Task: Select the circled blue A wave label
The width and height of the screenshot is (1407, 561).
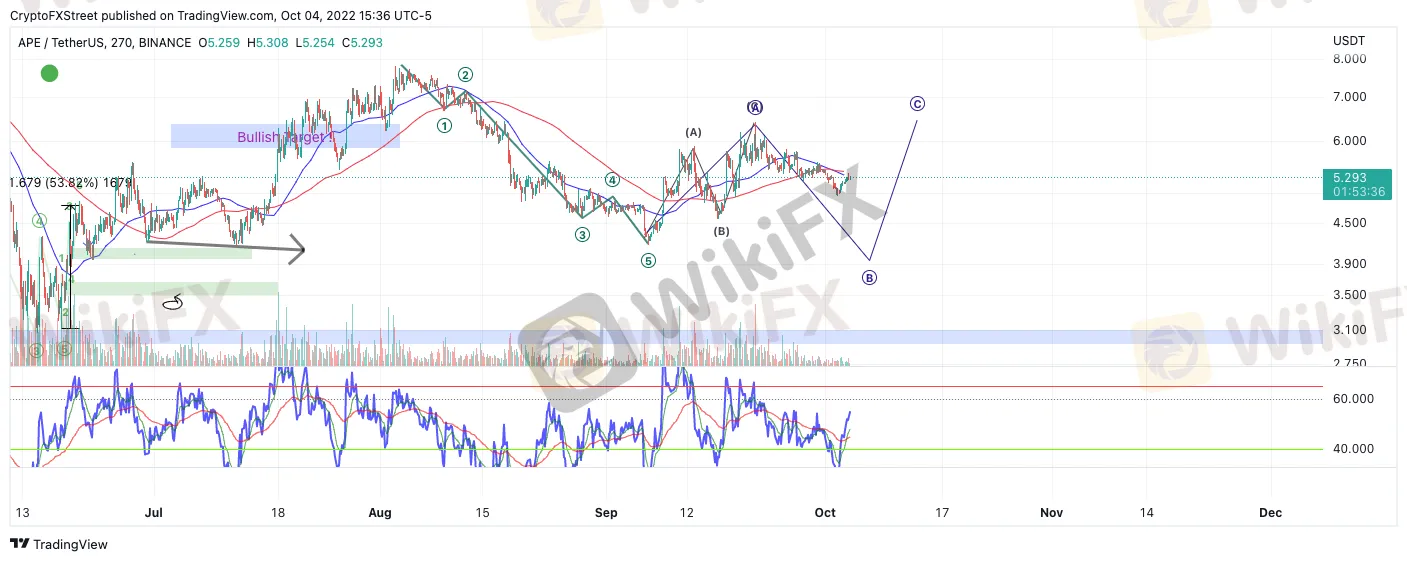Action: coord(755,107)
